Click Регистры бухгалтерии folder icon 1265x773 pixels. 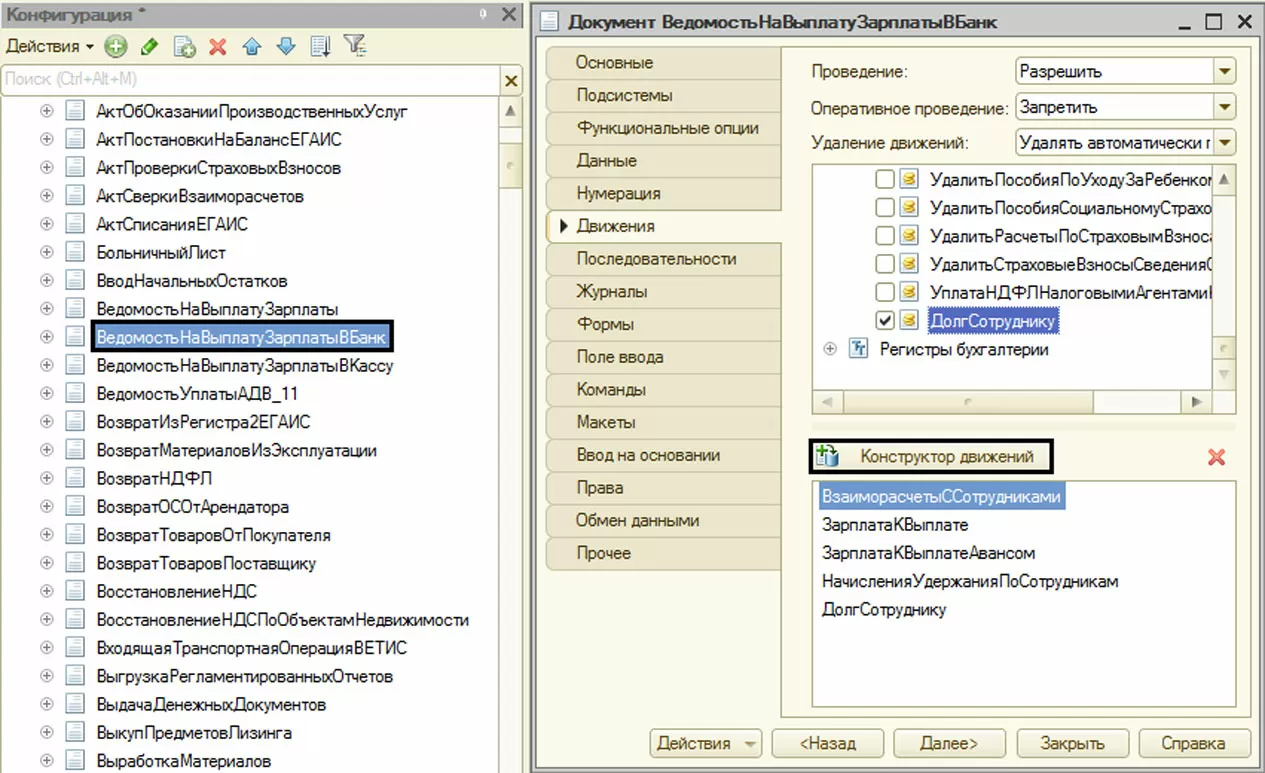[858, 349]
